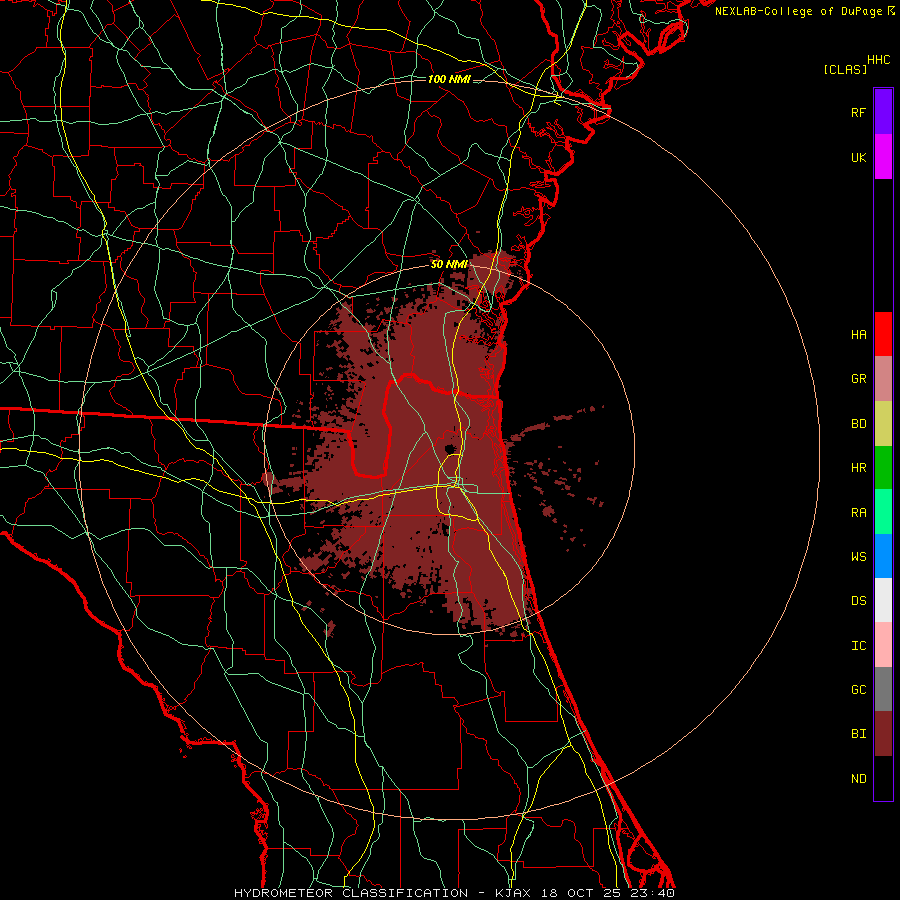Click the DS legend label
The image size is (900, 900).
point(858,601)
